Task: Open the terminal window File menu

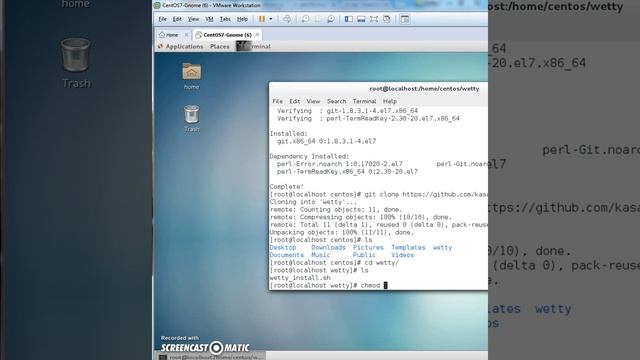Action: 278,101
